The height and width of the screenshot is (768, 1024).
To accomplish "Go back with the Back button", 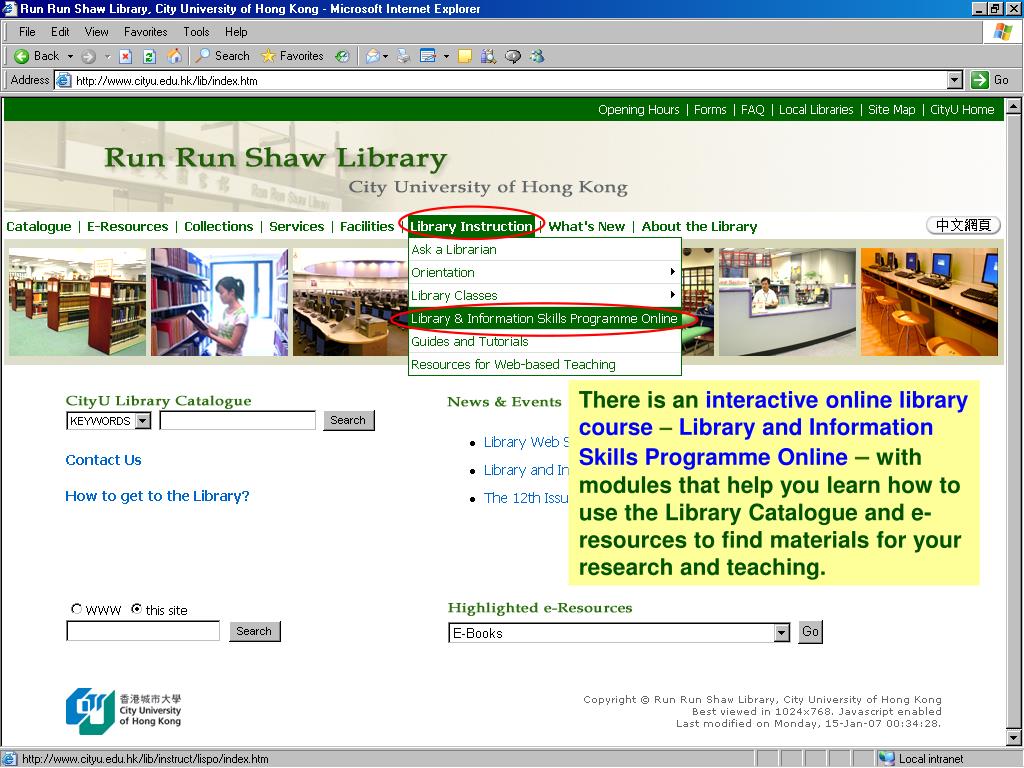I will 37,56.
